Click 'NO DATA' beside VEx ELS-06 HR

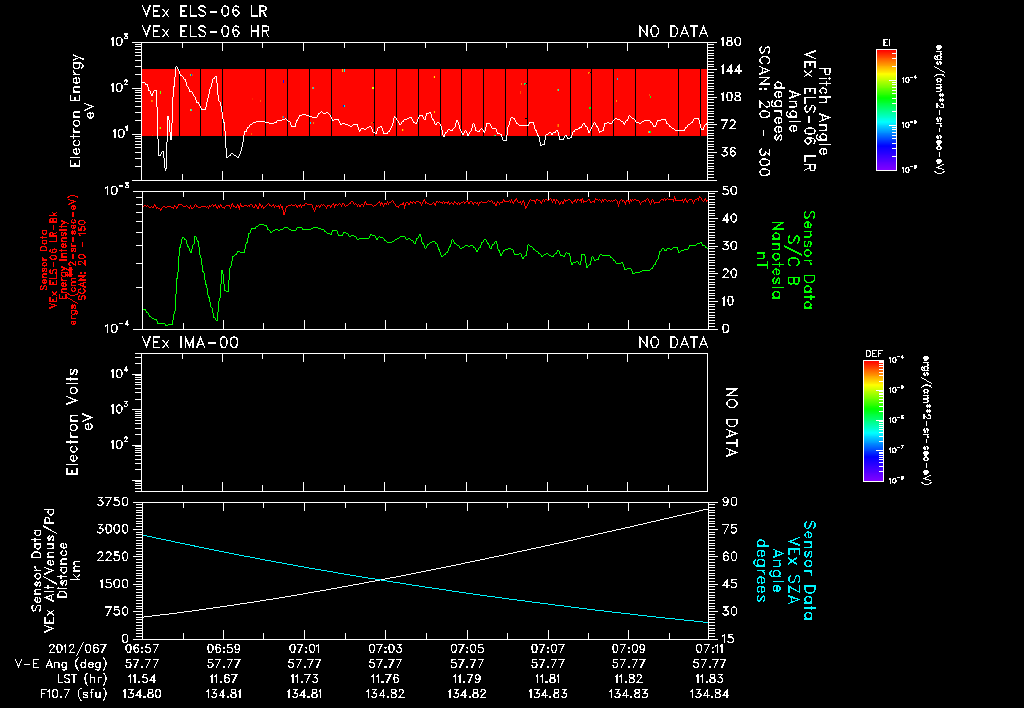point(673,31)
